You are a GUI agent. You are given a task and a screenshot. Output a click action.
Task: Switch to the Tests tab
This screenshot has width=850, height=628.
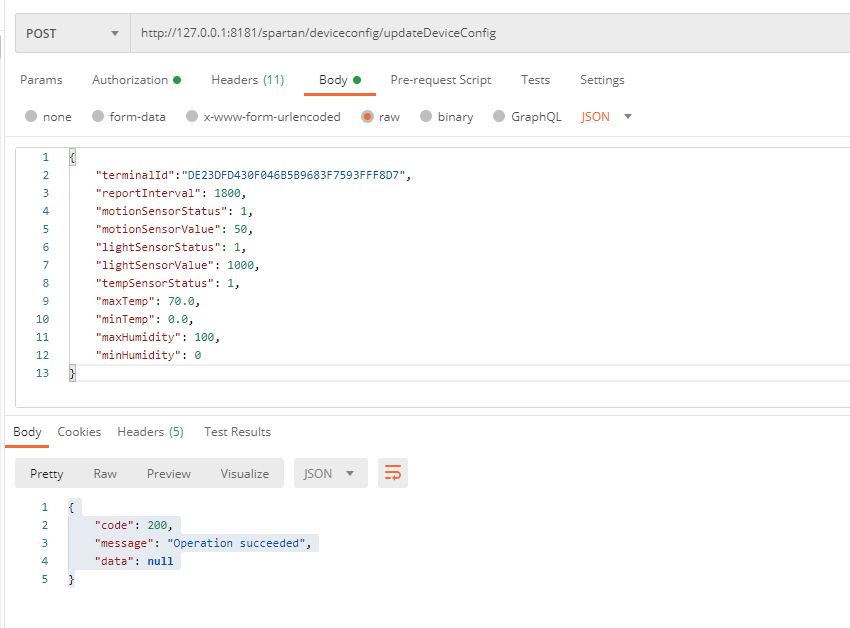(535, 80)
